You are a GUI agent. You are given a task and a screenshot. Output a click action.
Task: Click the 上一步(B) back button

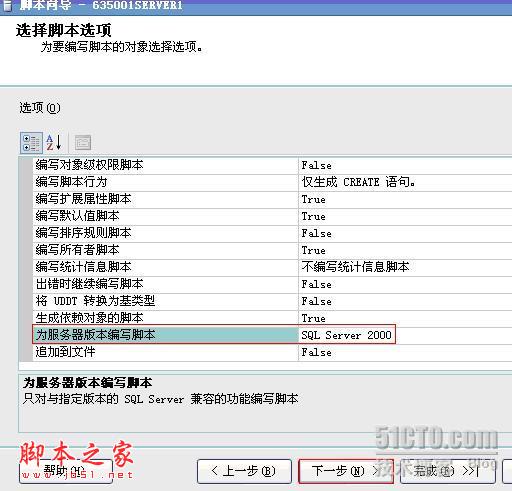coord(244,471)
